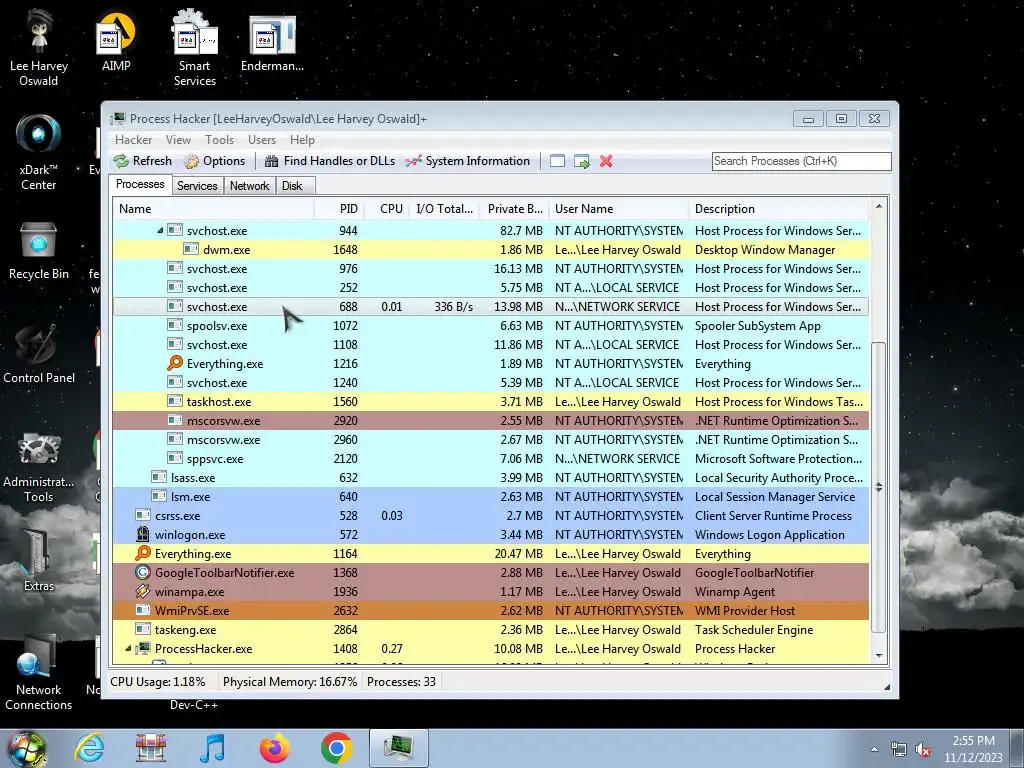Image resolution: width=1024 pixels, height=768 pixels.
Task: Click Everything.exe icon with PID 1164
Action: pos(143,553)
